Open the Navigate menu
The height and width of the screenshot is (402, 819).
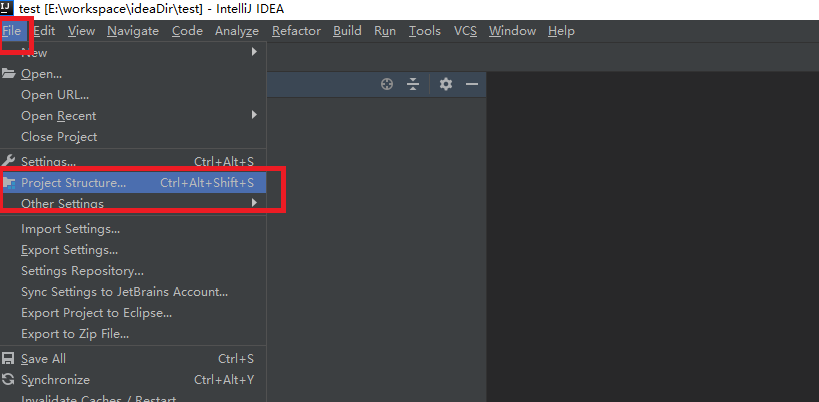(133, 31)
